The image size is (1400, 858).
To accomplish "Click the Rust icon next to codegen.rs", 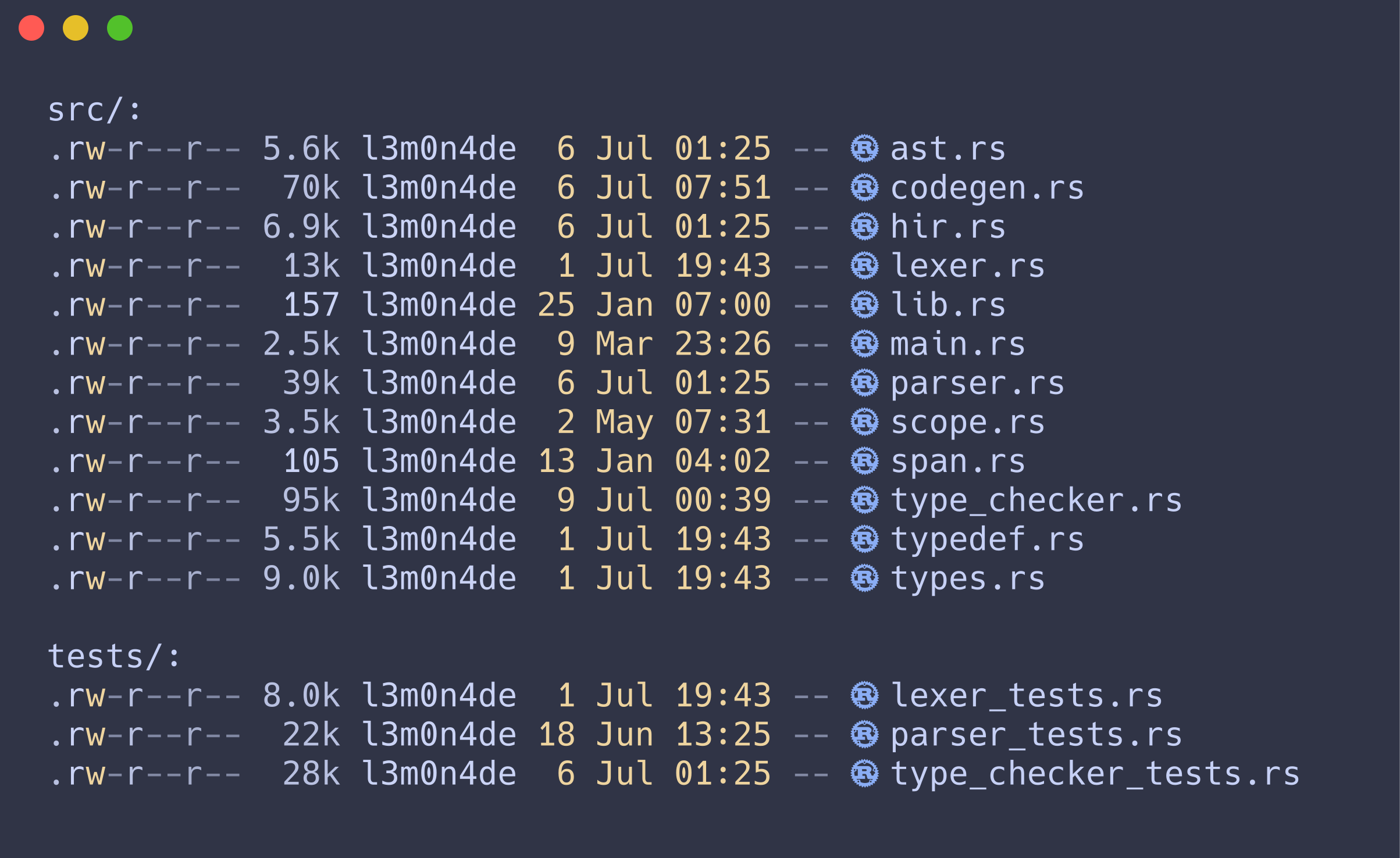I will coord(864,187).
